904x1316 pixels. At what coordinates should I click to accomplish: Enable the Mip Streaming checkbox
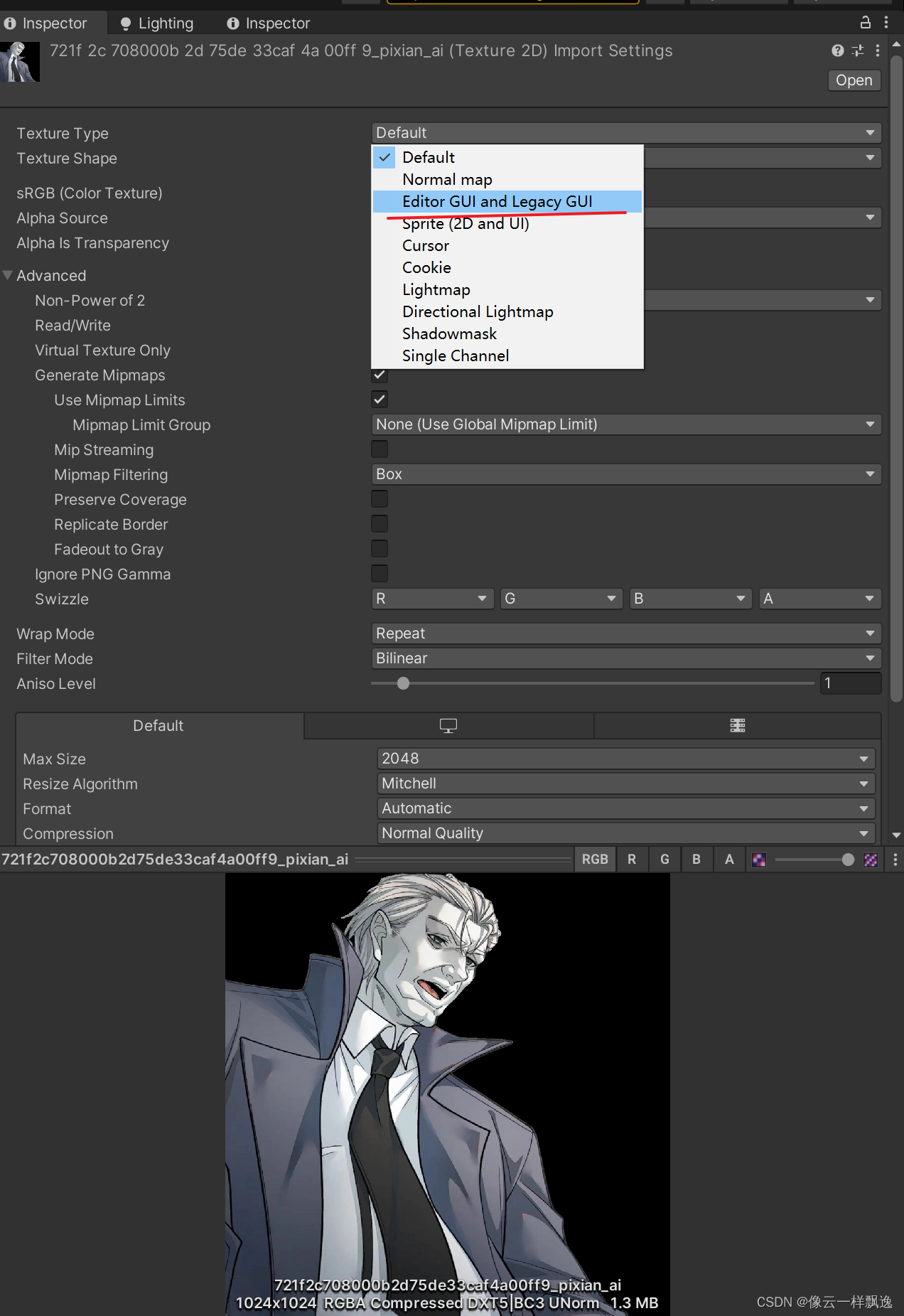pos(380,449)
